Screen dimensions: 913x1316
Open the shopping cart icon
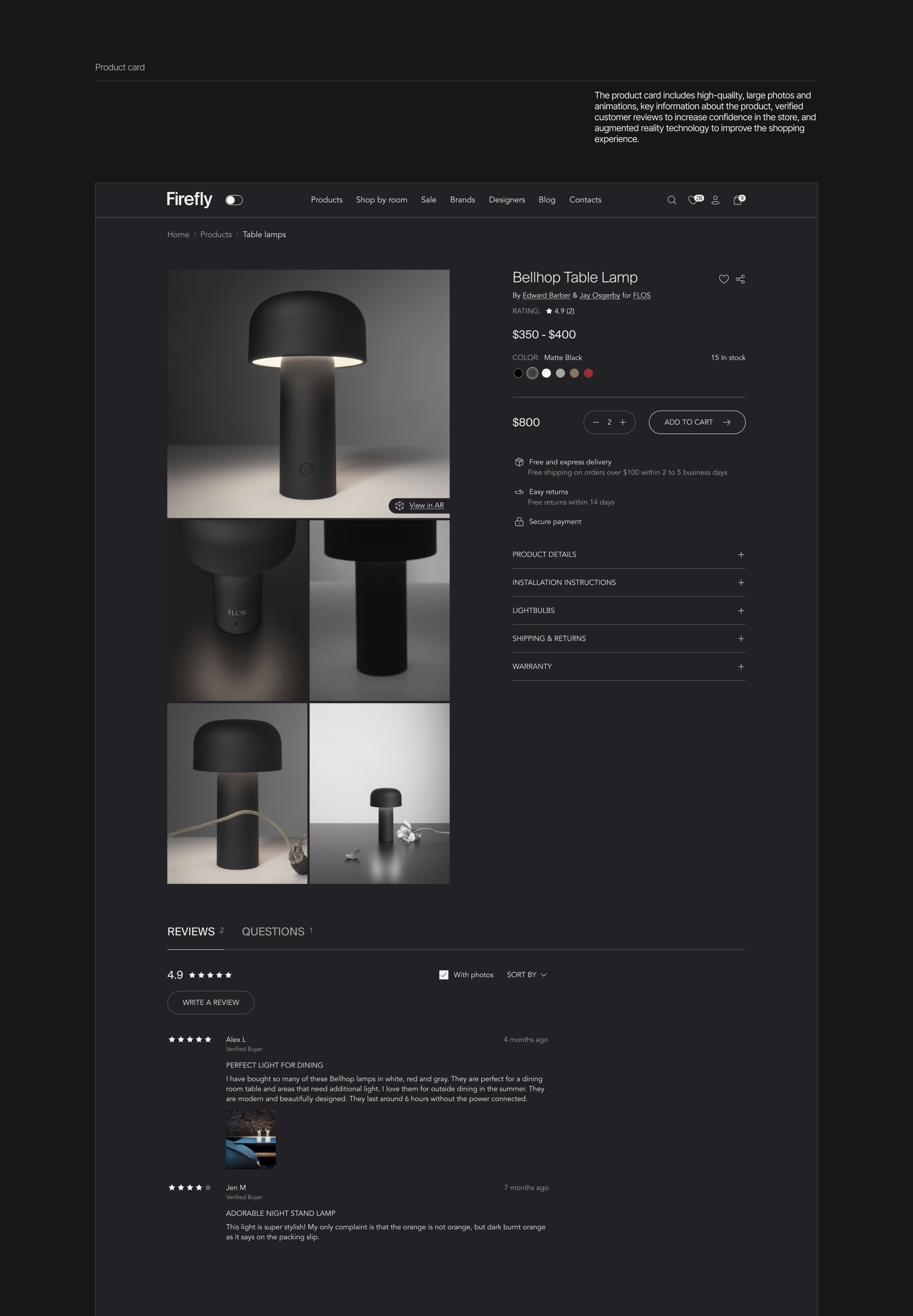pyautogui.click(x=737, y=200)
